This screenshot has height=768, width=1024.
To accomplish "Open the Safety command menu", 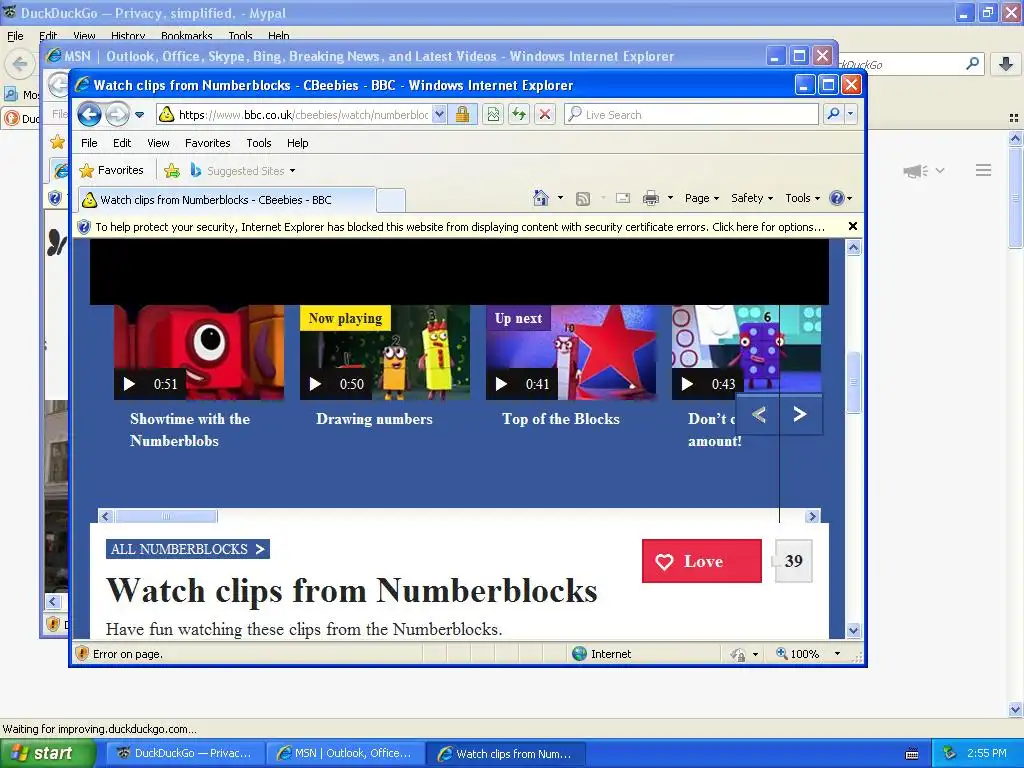I will pyautogui.click(x=752, y=198).
